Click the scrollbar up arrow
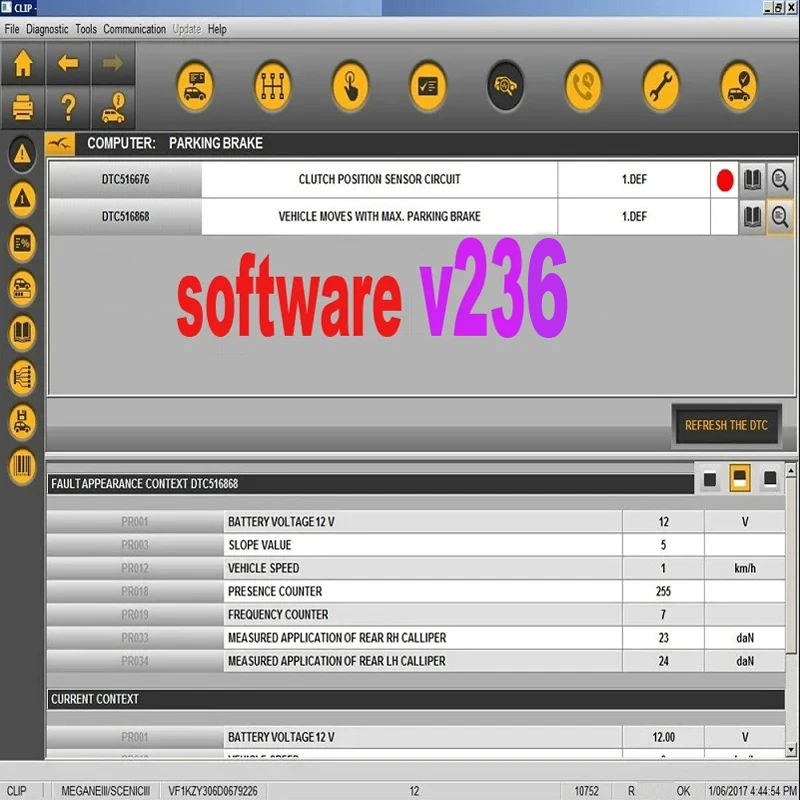This screenshot has height=800, width=800. [791, 470]
